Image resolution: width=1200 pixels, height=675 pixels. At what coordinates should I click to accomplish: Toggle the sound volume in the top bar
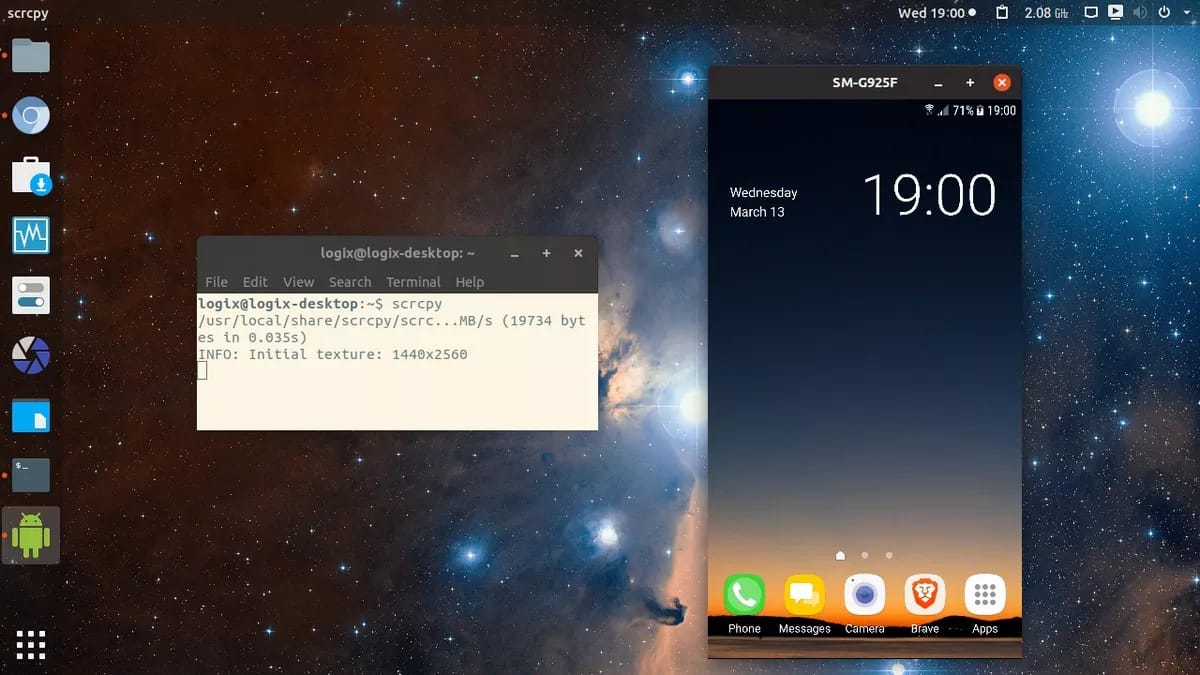click(1139, 12)
